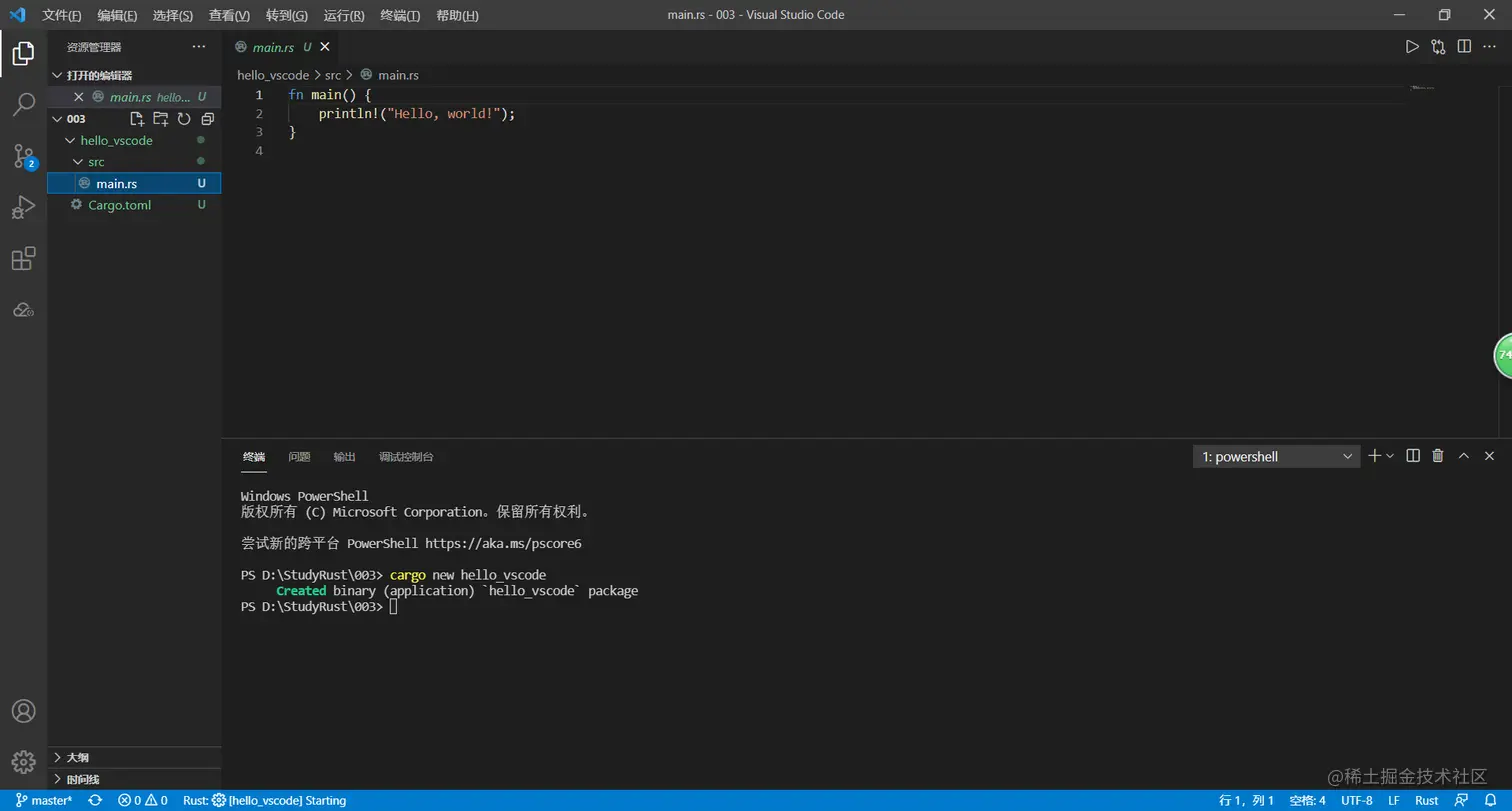Click Rust hello_vscode Starting status
The width and height of the screenshot is (1512, 811).
click(265, 800)
